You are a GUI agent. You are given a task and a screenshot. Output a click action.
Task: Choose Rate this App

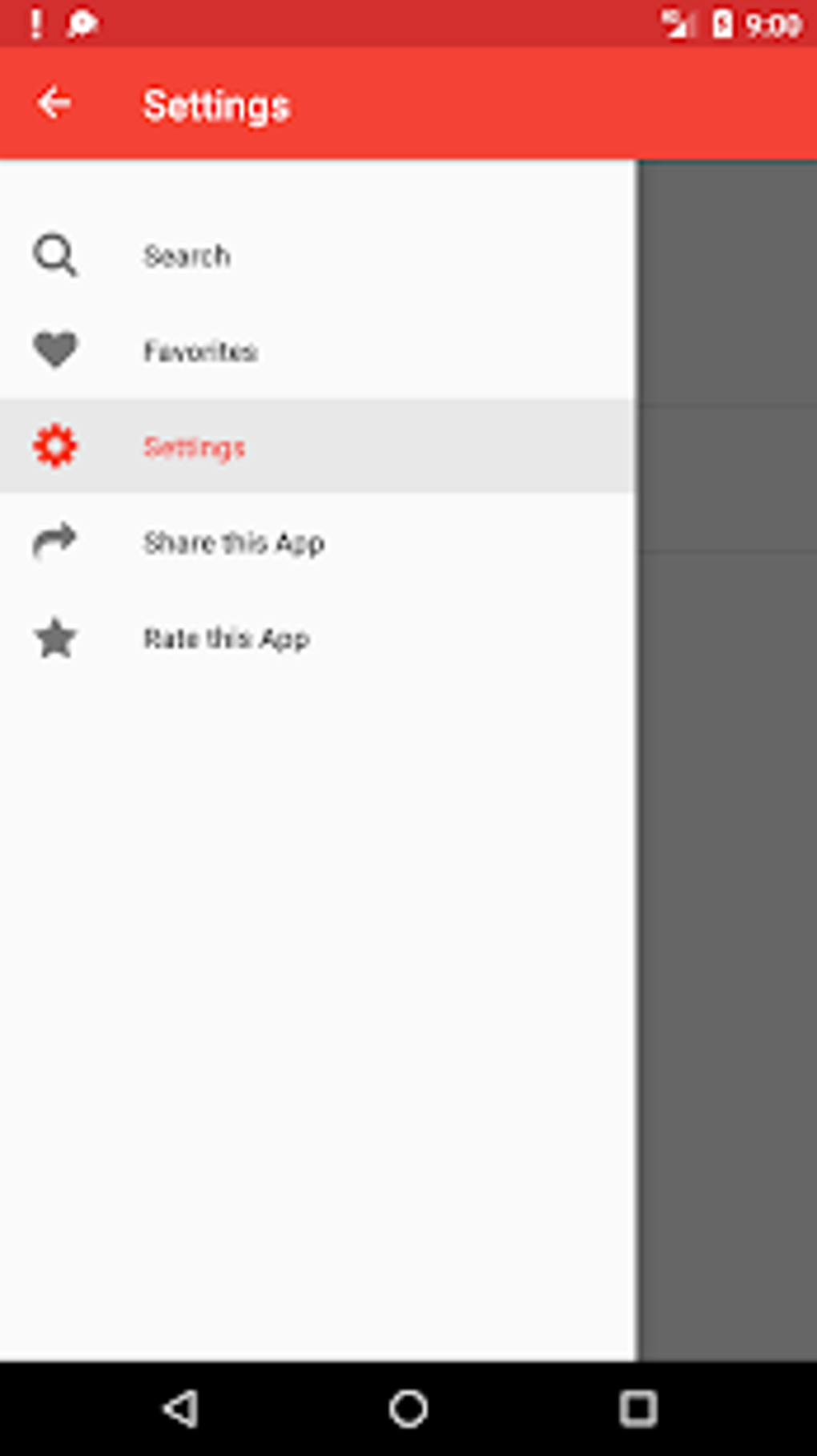point(318,639)
